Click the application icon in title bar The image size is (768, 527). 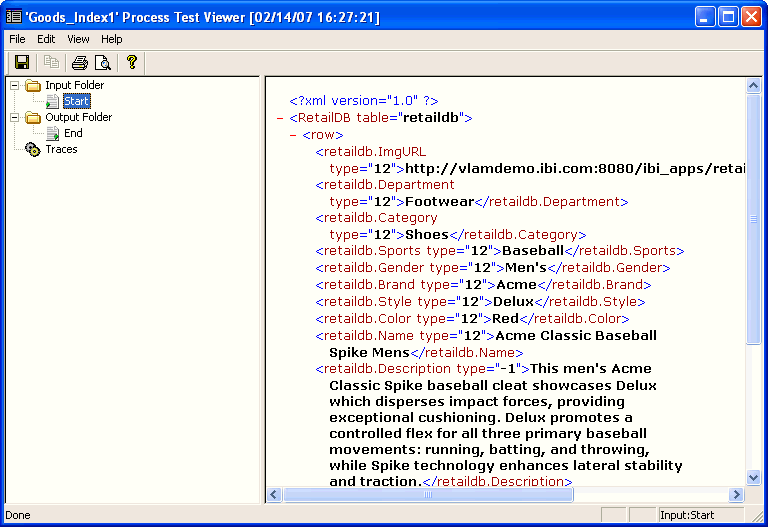(14, 16)
